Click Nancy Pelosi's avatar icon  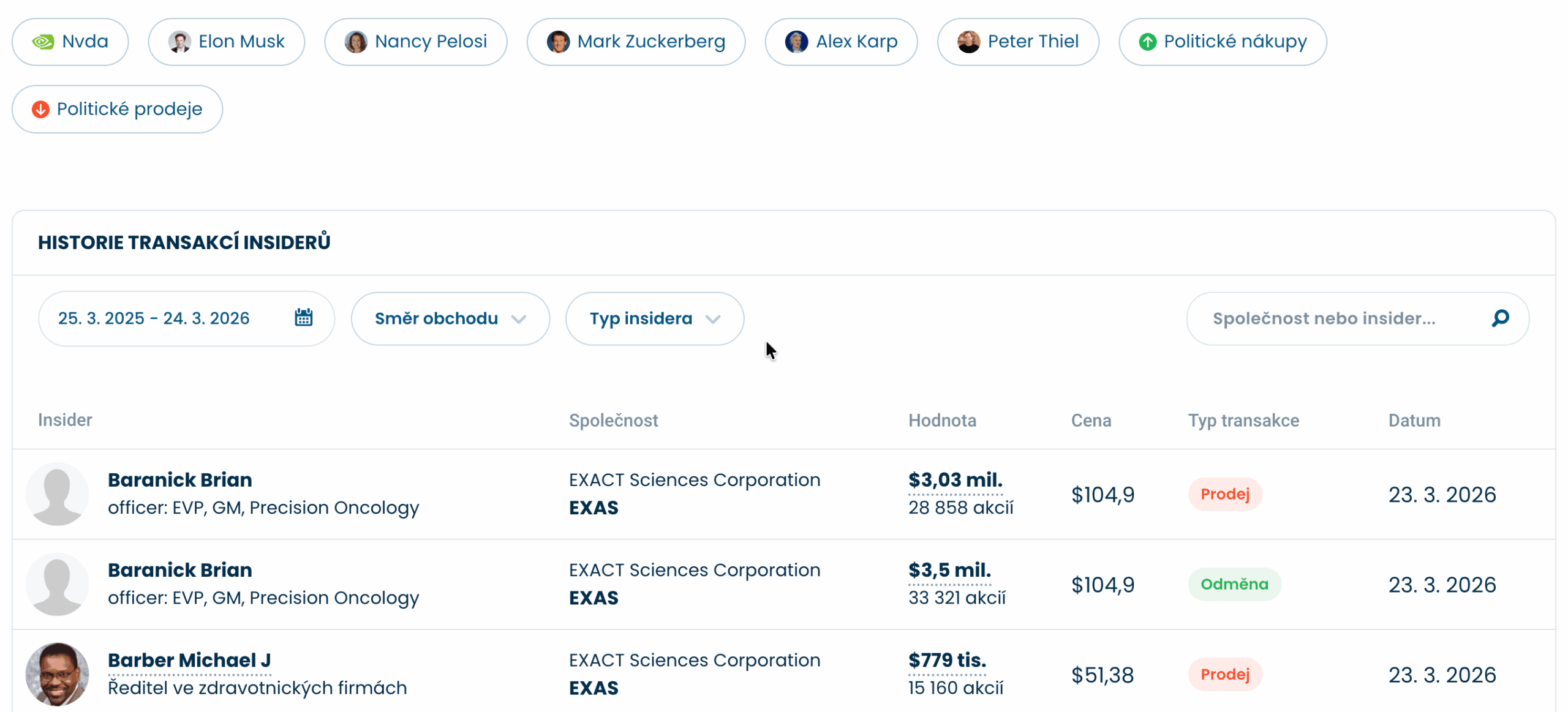(356, 42)
